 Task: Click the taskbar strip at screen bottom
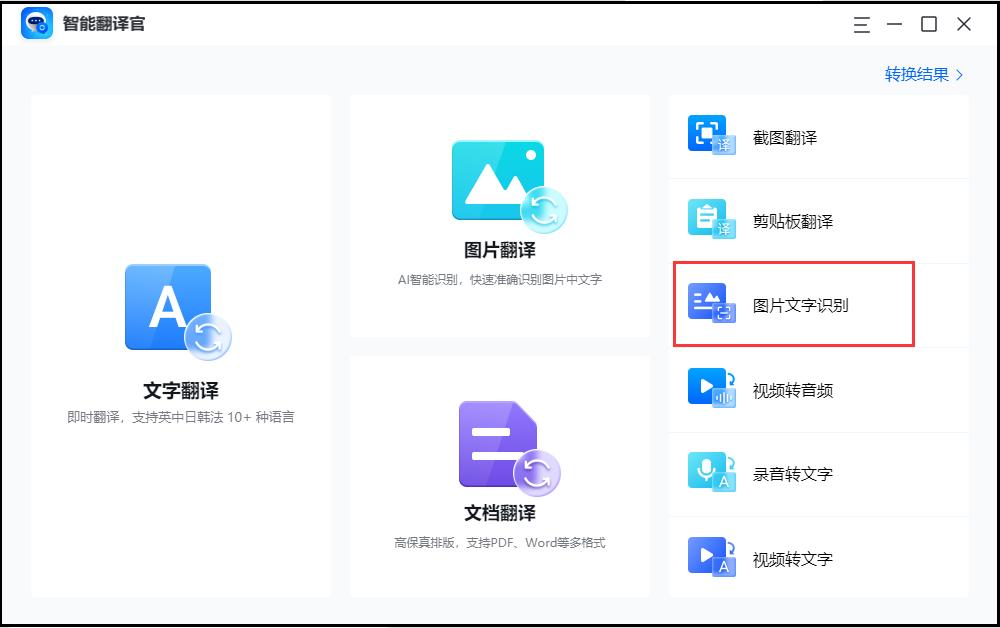tap(500, 624)
